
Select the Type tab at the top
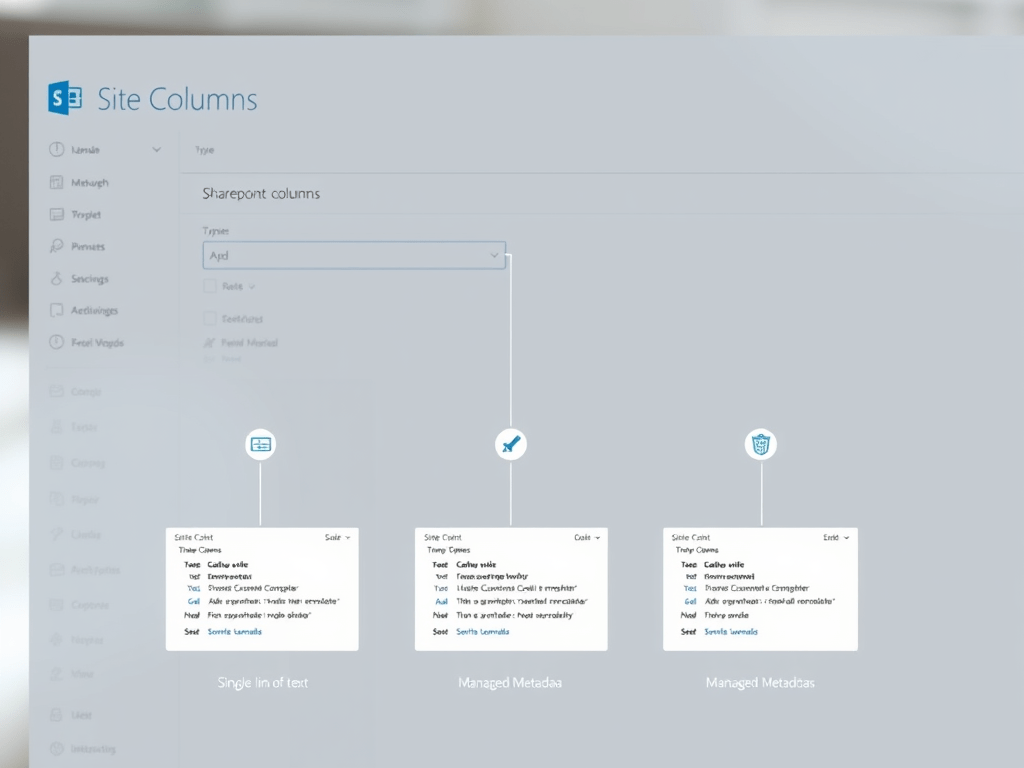(x=204, y=149)
